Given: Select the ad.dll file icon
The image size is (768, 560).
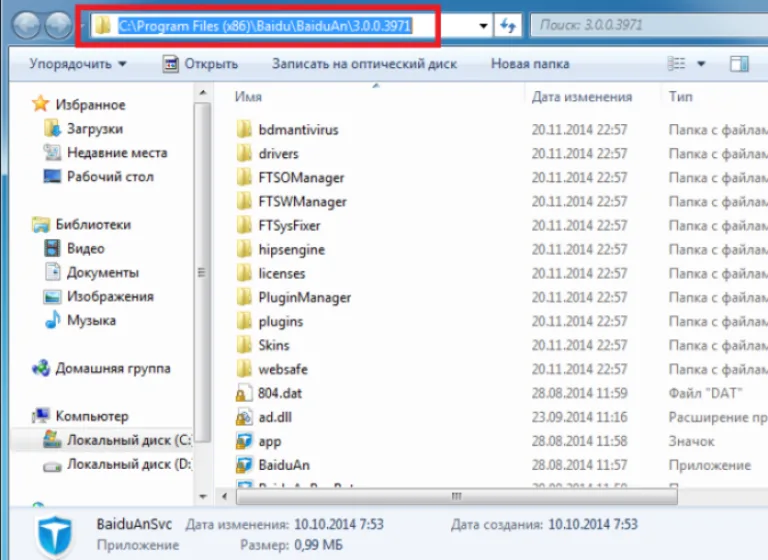Looking at the screenshot, I should 244,417.
